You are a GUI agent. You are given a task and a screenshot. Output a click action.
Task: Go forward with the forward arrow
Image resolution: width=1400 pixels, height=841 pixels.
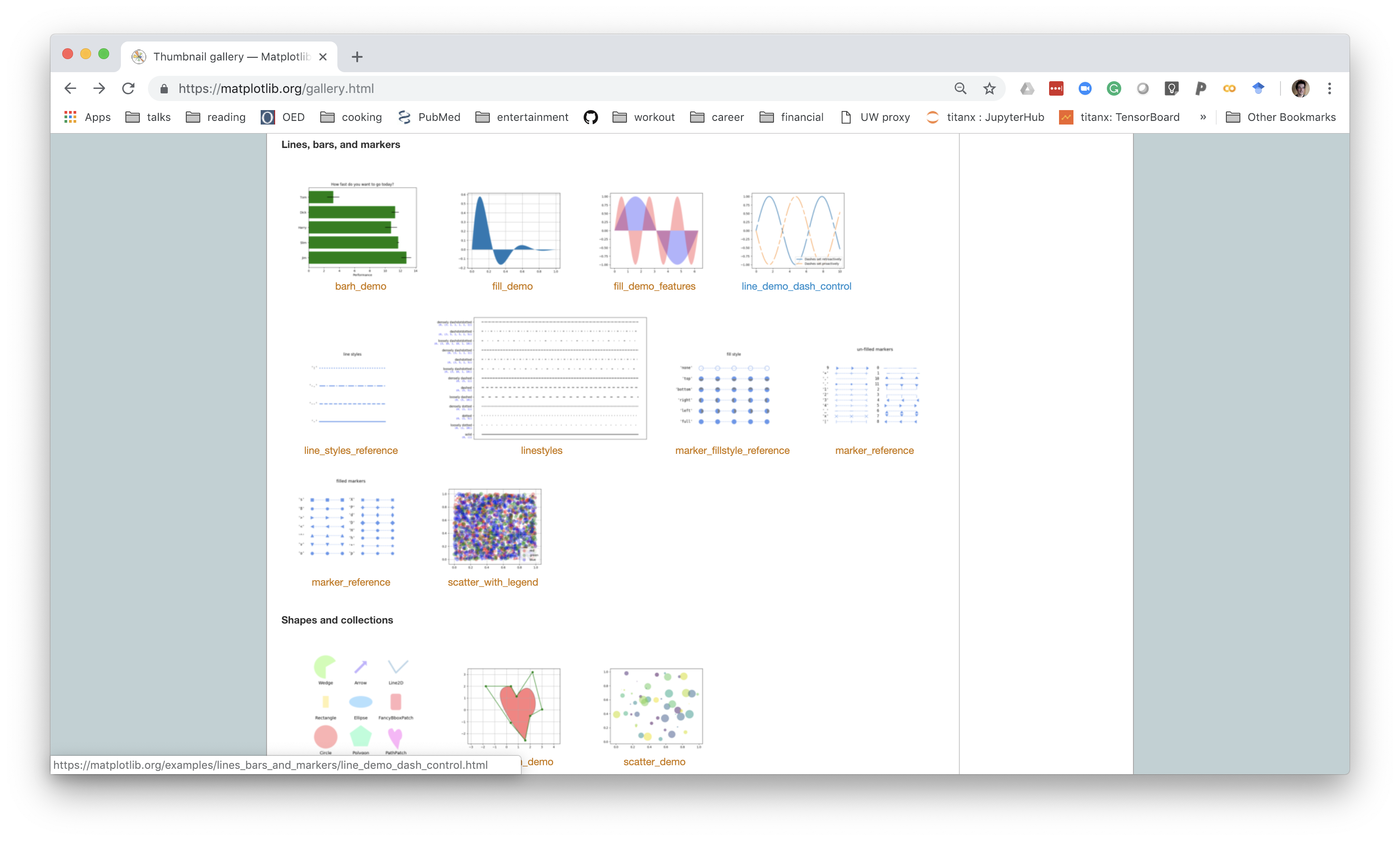click(99, 88)
